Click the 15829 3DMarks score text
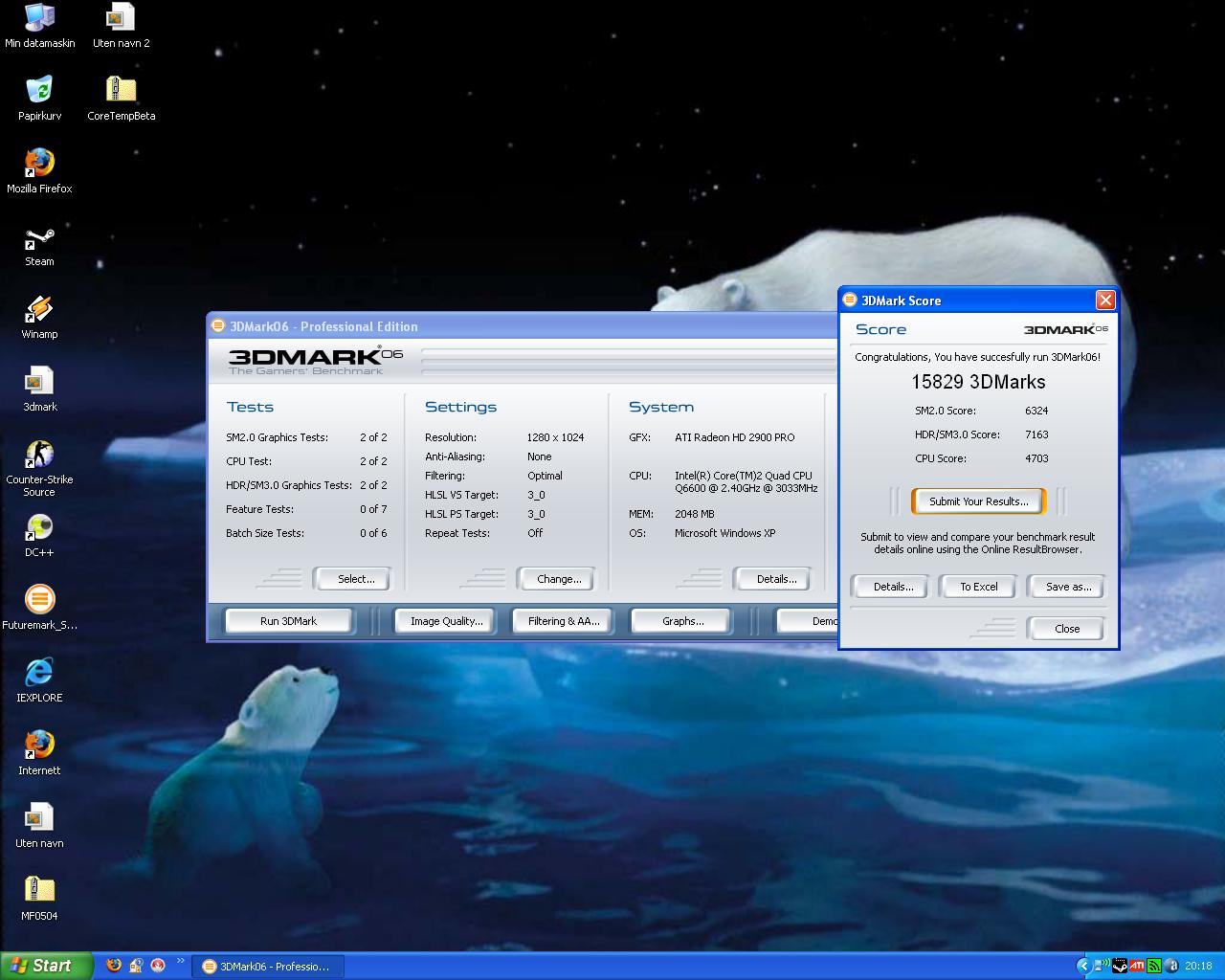The height and width of the screenshot is (980, 1225). tap(978, 382)
